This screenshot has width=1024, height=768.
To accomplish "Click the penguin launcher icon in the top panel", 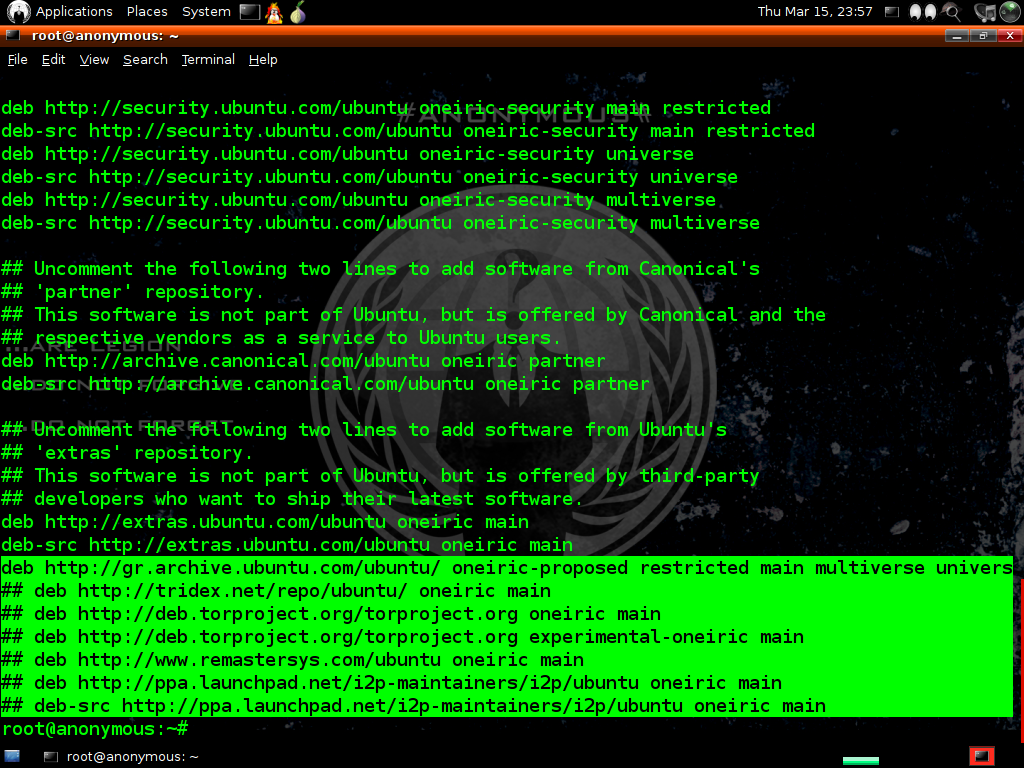I will pyautogui.click(x=274, y=12).
